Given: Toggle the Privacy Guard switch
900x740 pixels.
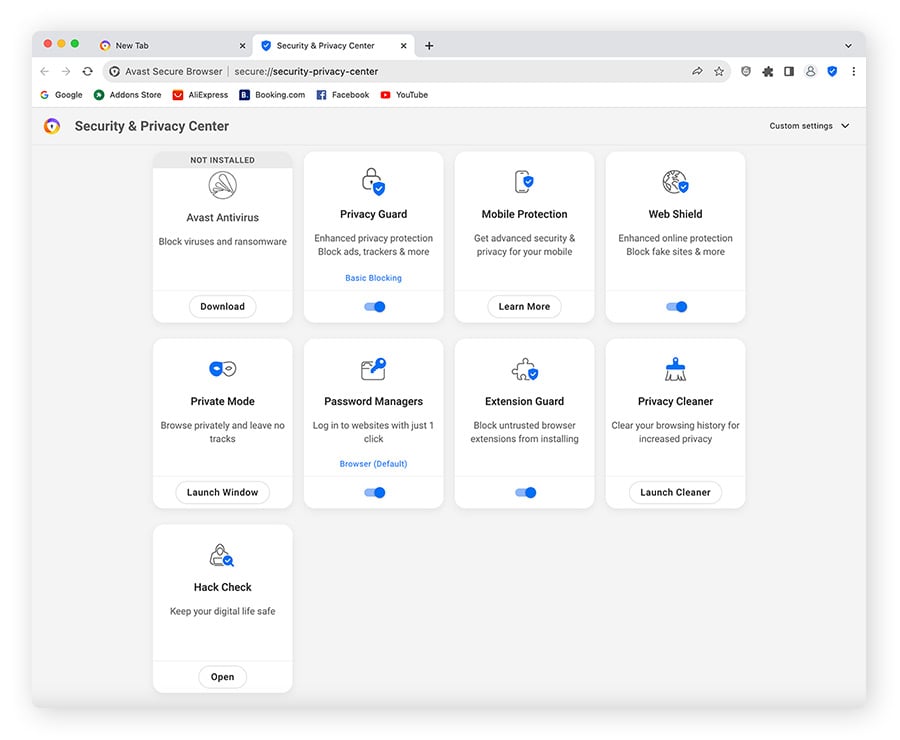Looking at the screenshot, I should pos(374,307).
